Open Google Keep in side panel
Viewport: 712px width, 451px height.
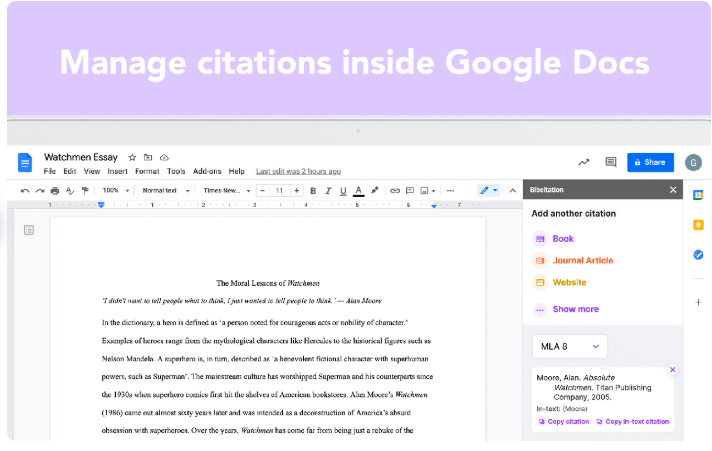tap(698, 225)
